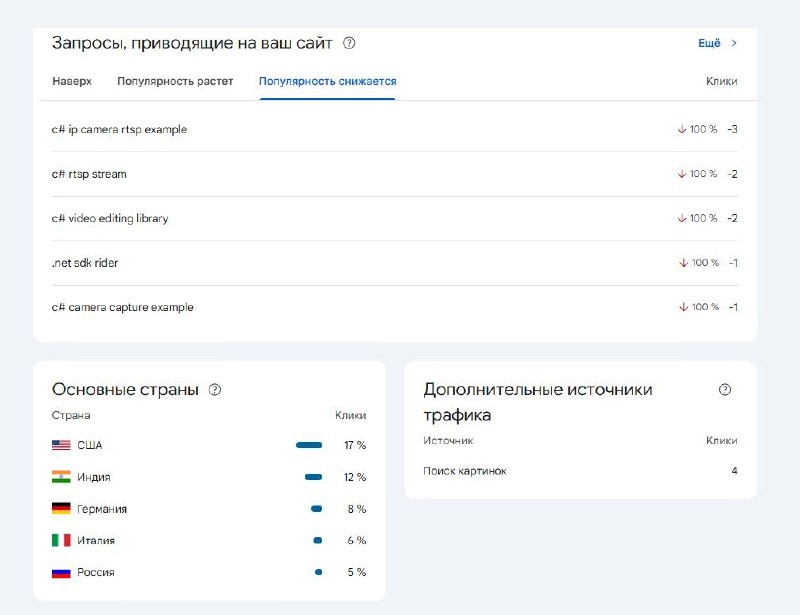
Task: Click the decline arrow for 'c# video editing library'
Action: (682, 218)
